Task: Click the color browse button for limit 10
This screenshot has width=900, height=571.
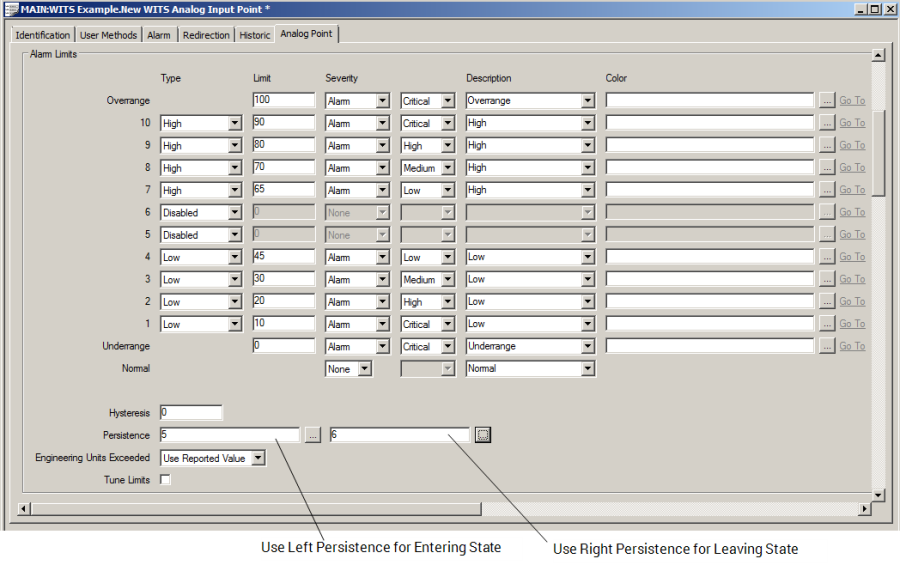Action: (x=827, y=123)
